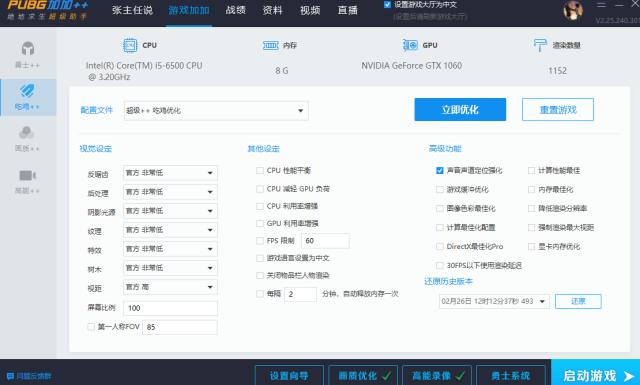Image resolution: width=640 pixels, height=385 pixels.
Task: Toggle the 第一人称FOV checkbox
Action: coord(91,327)
